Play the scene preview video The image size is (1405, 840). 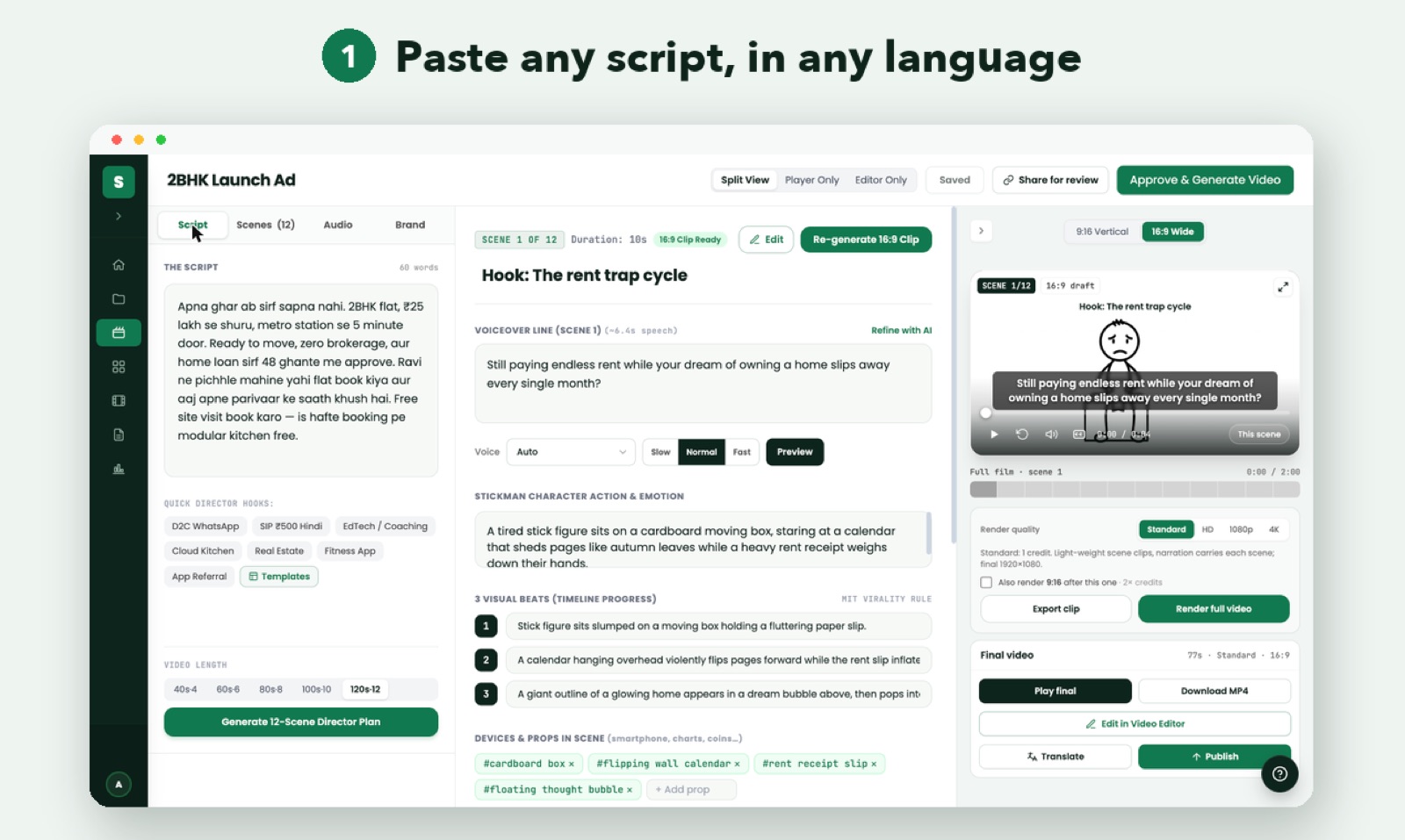[x=994, y=434]
